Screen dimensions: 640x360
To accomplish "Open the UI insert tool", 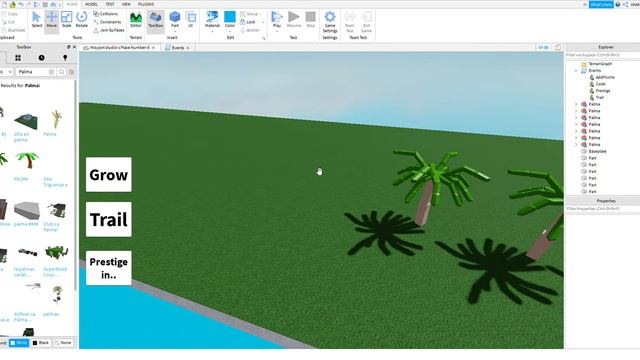I will tap(190, 20).
